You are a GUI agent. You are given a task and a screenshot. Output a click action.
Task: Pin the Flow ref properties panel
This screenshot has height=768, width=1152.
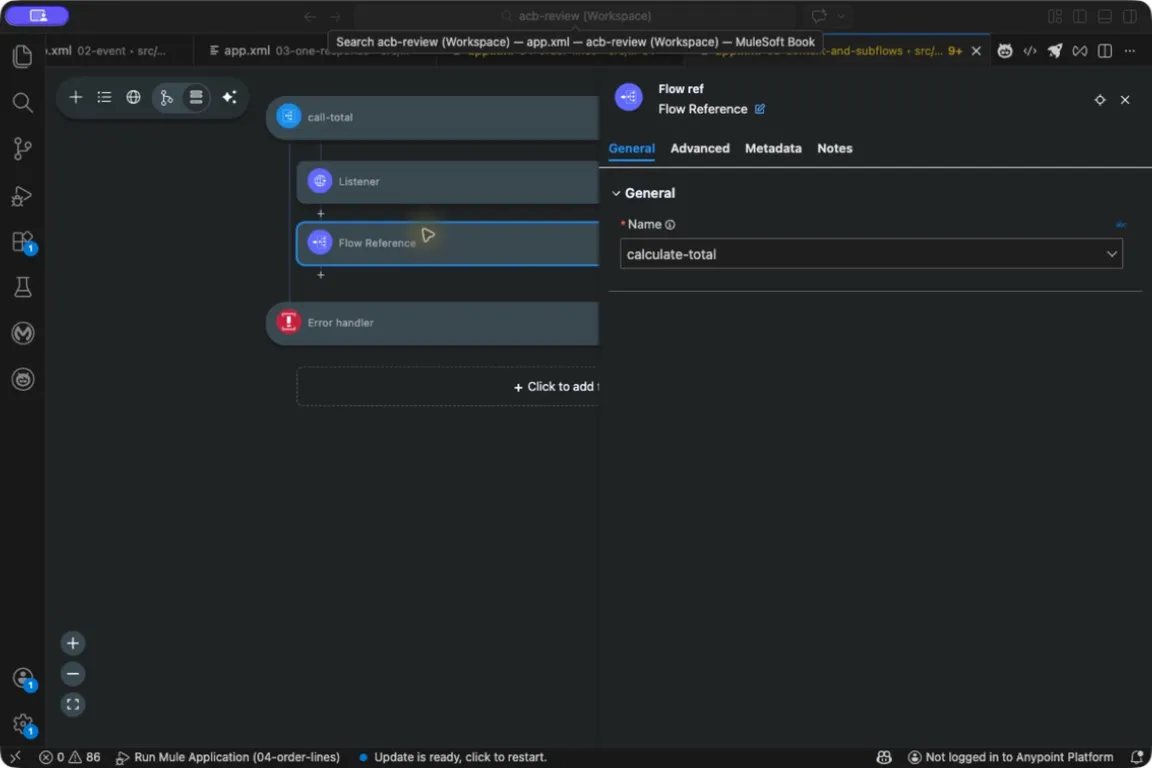pos(1100,100)
